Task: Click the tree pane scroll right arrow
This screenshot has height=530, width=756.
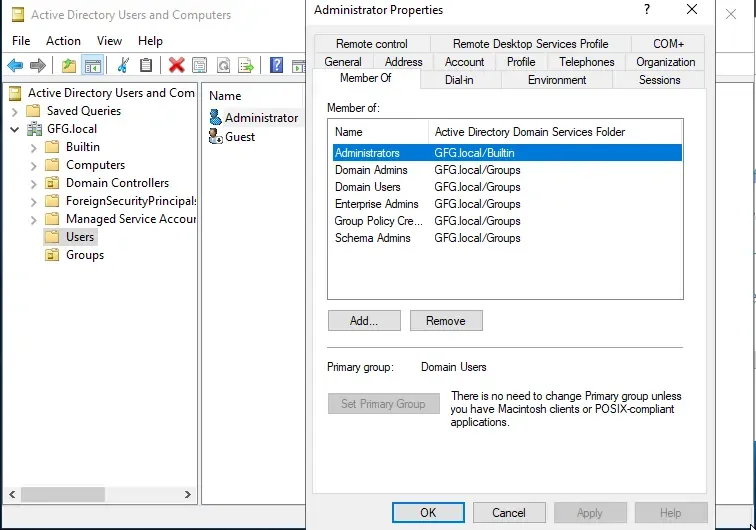Action: coord(188,494)
